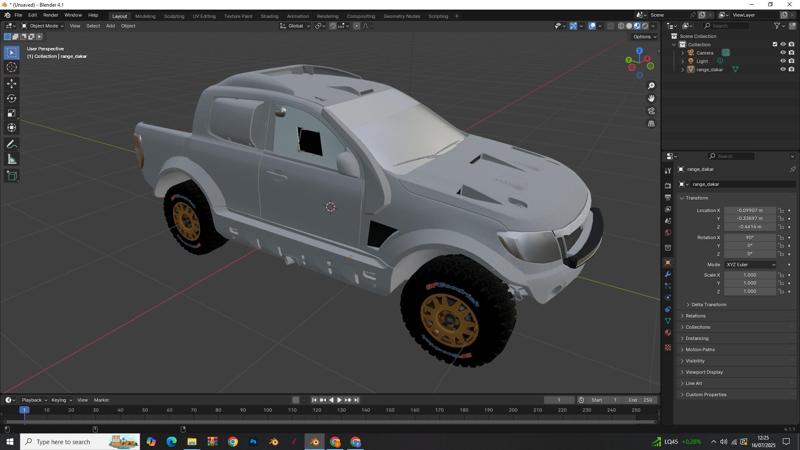Open the timeline Playback popover
Viewport: 800px width, 450px height.
[34, 400]
